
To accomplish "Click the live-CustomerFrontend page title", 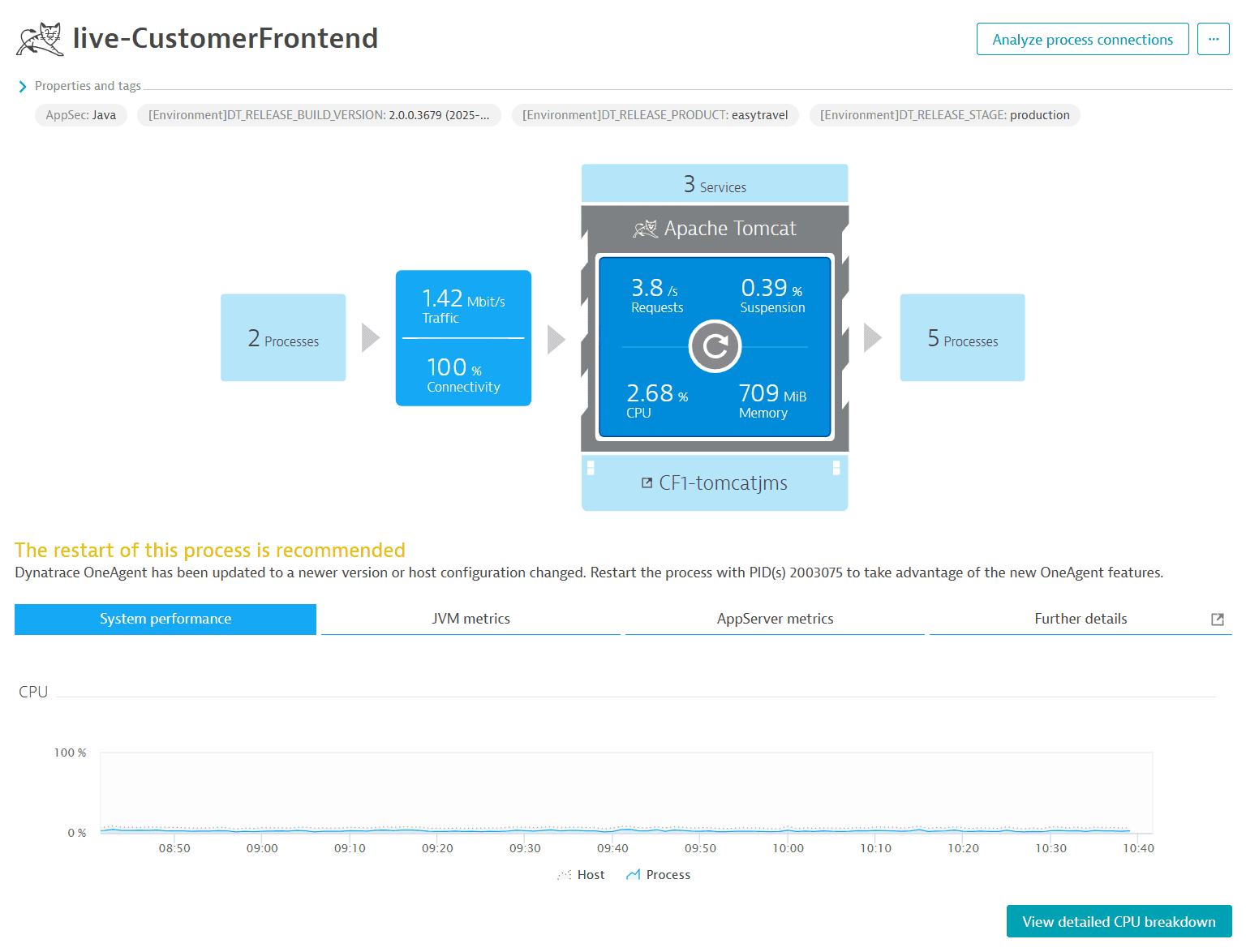I will coord(226,38).
